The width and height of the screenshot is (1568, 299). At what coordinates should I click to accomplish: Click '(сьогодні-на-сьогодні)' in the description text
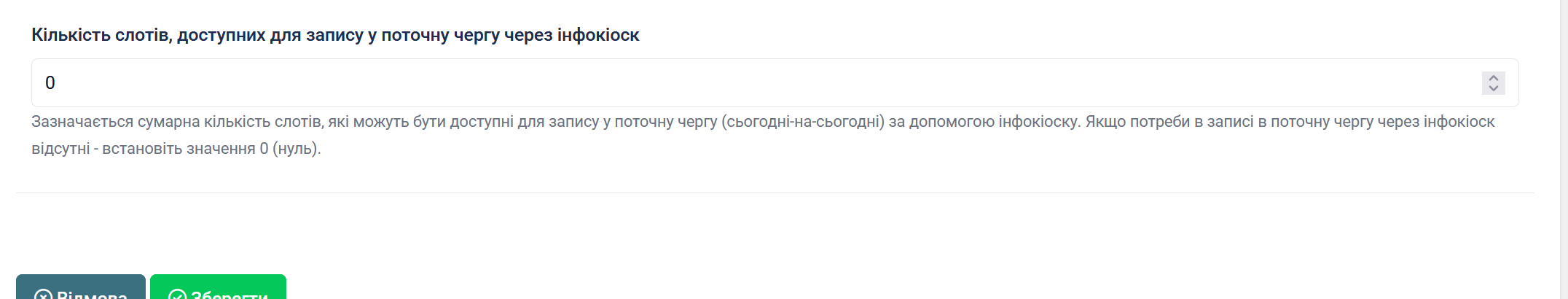[803, 122]
